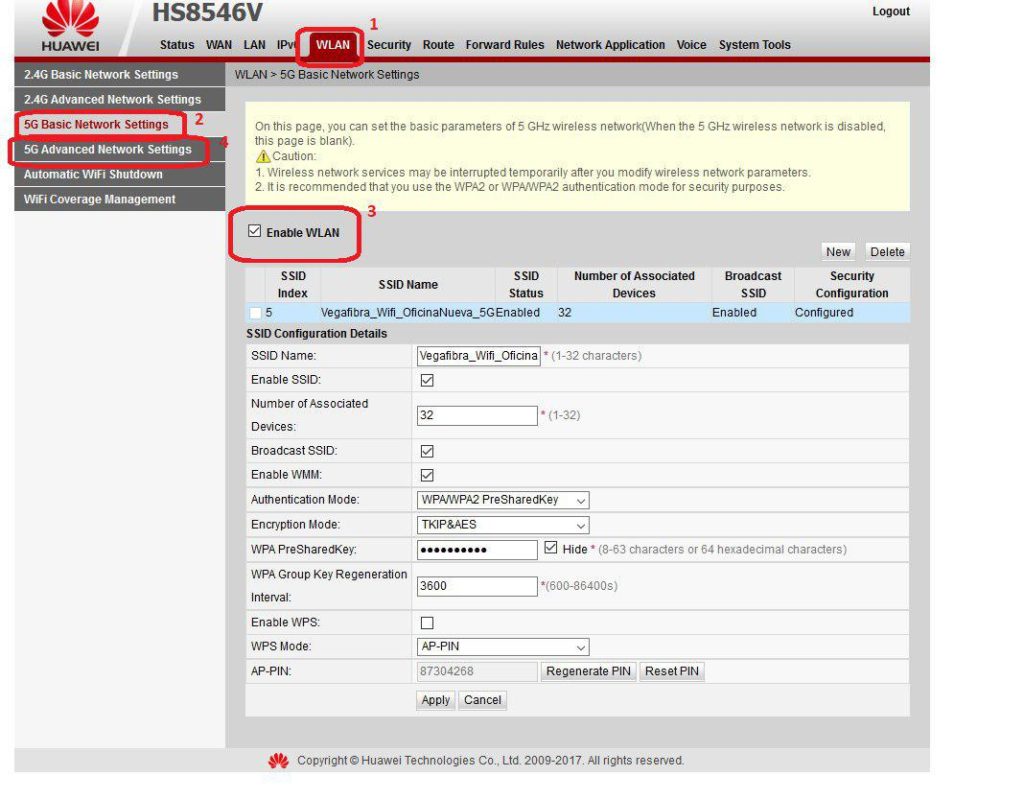Click the Security Configuration column header
1024x799 pixels.
pos(852,285)
